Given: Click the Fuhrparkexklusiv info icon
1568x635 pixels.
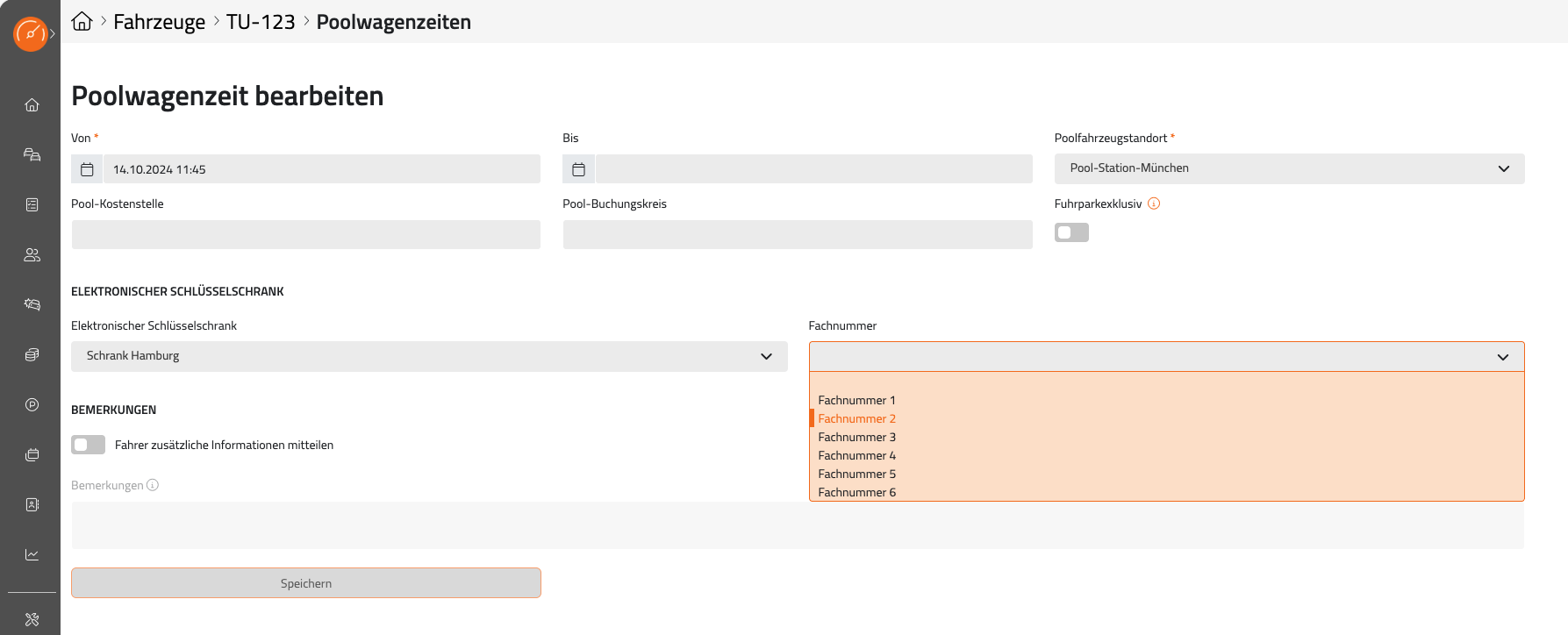Looking at the screenshot, I should pyautogui.click(x=1154, y=203).
